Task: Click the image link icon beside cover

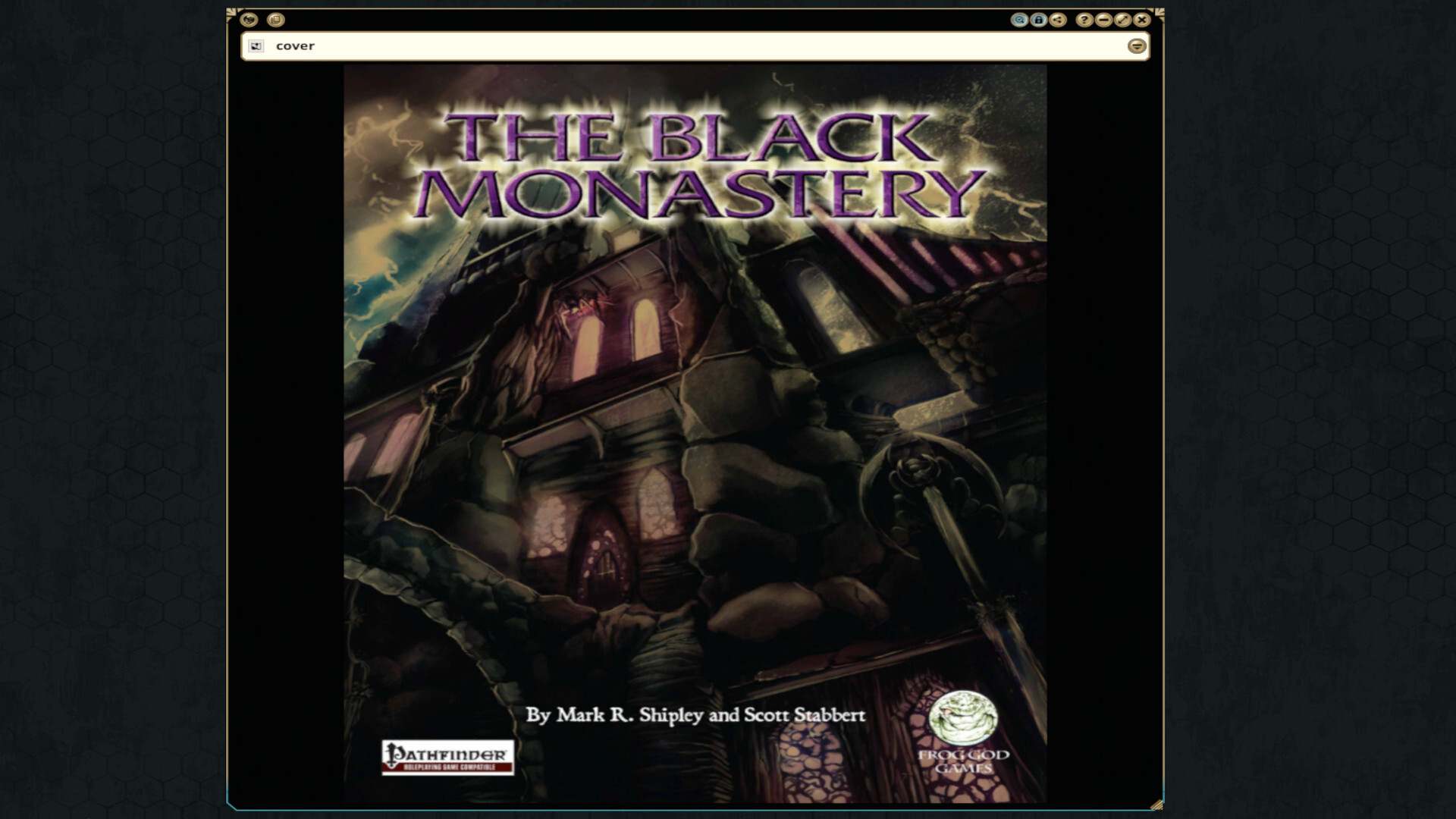Action: coord(256,46)
